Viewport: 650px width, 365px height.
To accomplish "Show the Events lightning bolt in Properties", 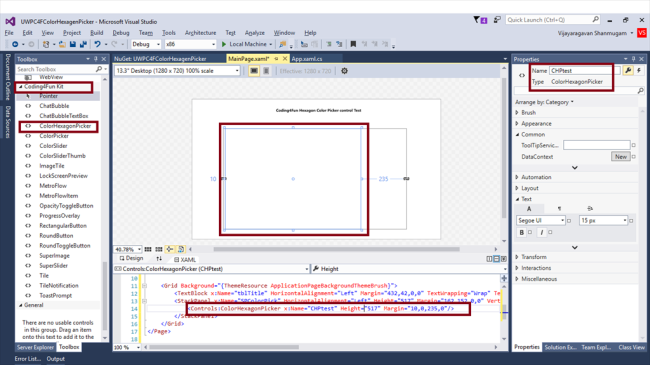I will (x=639, y=71).
